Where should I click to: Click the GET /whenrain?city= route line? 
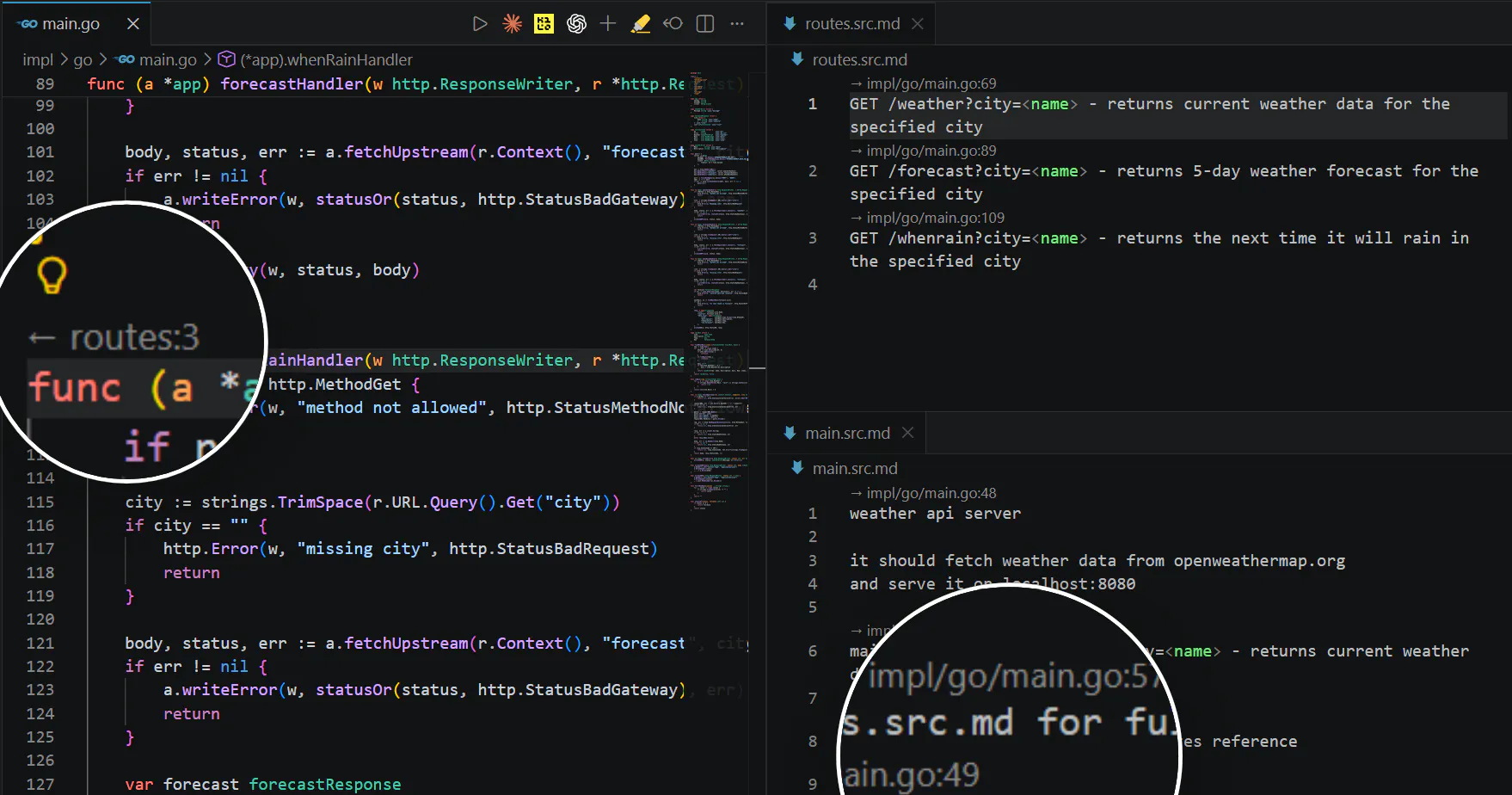click(1159, 250)
